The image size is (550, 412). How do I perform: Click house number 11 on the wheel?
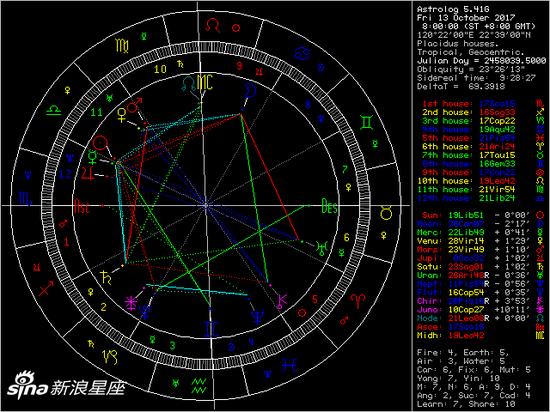pyautogui.click(x=97, y=112)
